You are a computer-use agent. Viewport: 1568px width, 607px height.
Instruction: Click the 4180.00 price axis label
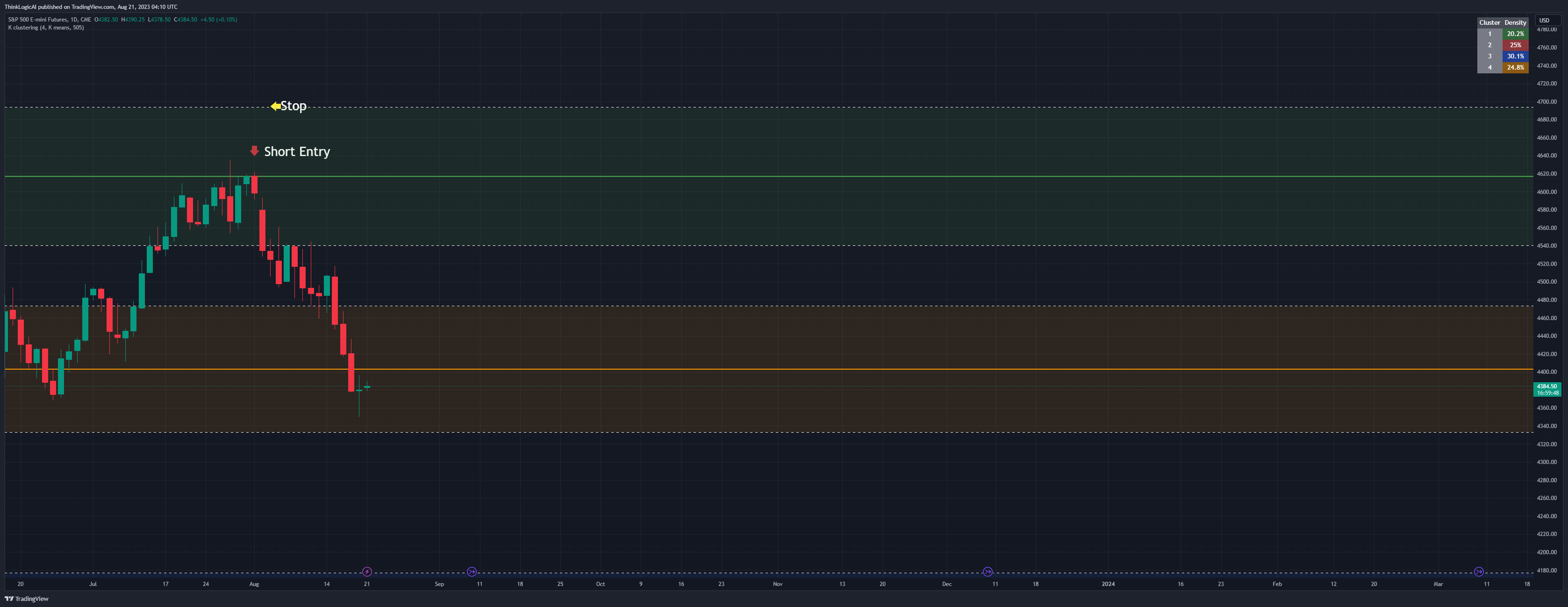[x=1547, y=570]
